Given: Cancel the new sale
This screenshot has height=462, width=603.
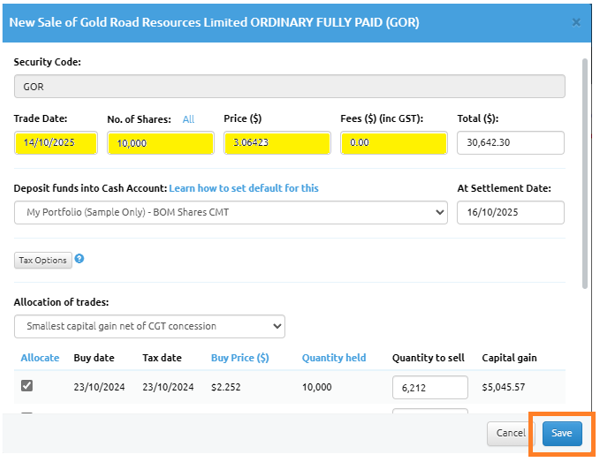Looking at the screenshot, I should click(511, 433).
